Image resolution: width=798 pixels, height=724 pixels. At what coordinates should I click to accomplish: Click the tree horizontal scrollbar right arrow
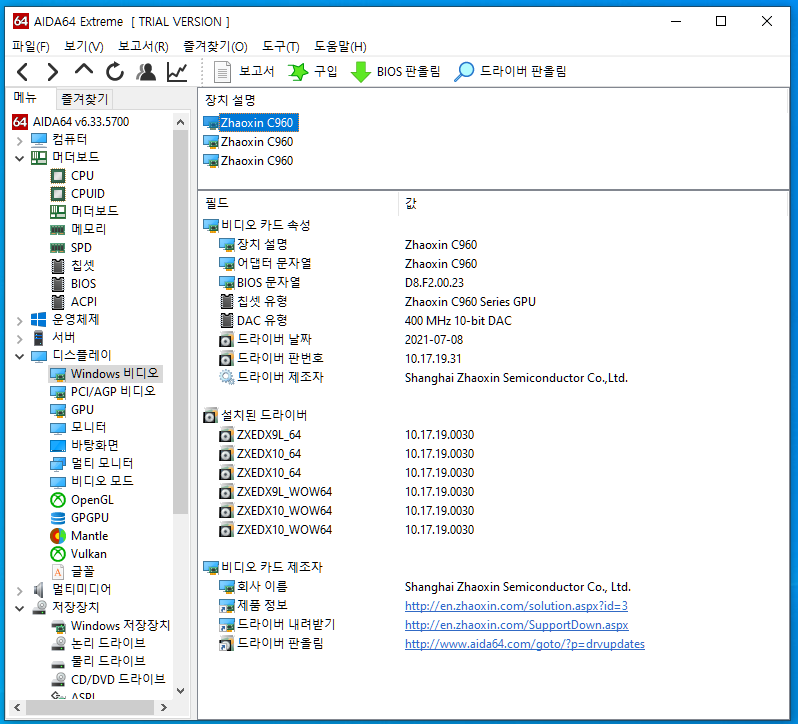163,707
